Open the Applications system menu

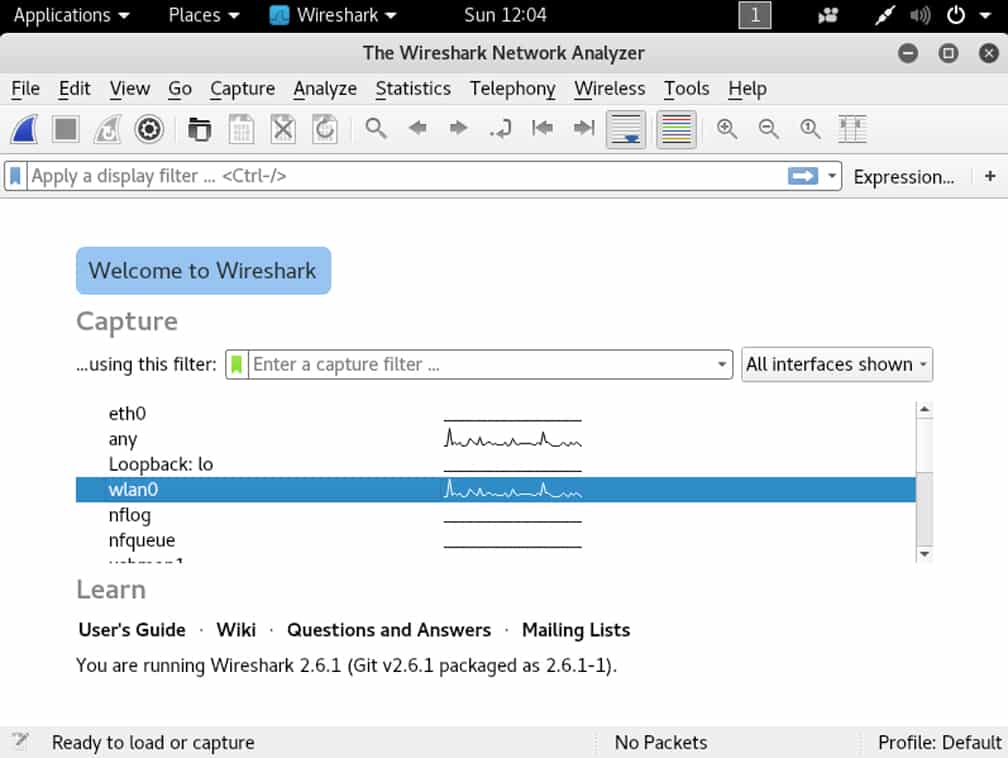pos(71,15)
